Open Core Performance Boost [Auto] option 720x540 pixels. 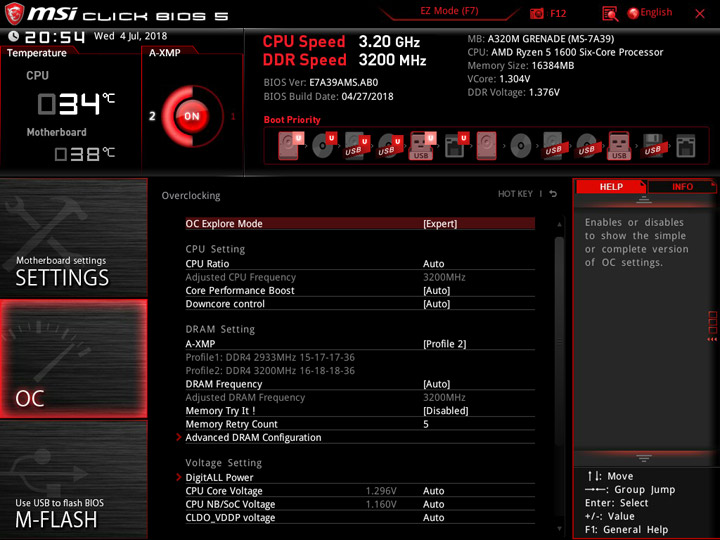click(x=360, y=290)
